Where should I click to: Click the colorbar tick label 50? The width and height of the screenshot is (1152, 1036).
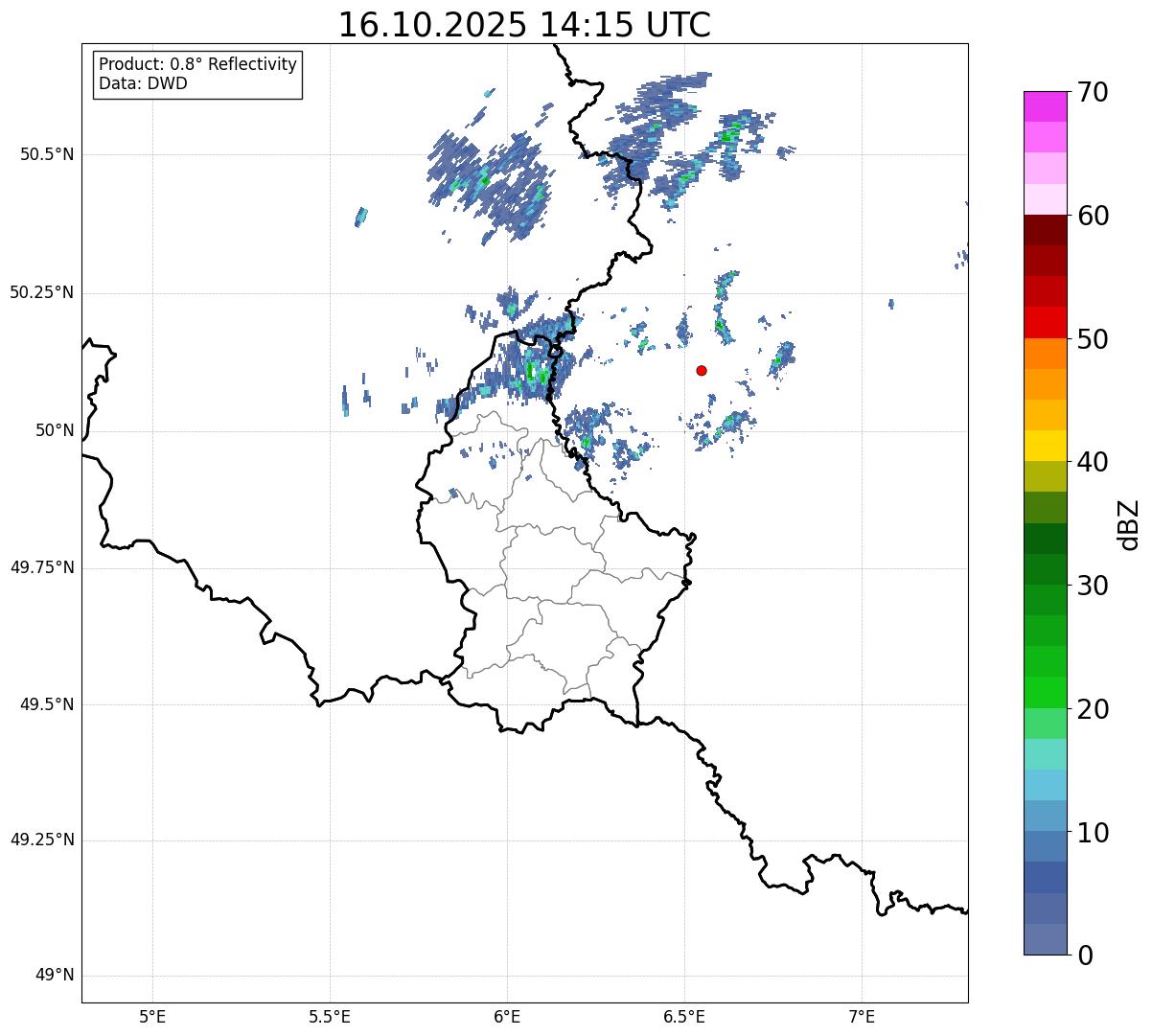pyautogui.click(x=1092, y=339)
